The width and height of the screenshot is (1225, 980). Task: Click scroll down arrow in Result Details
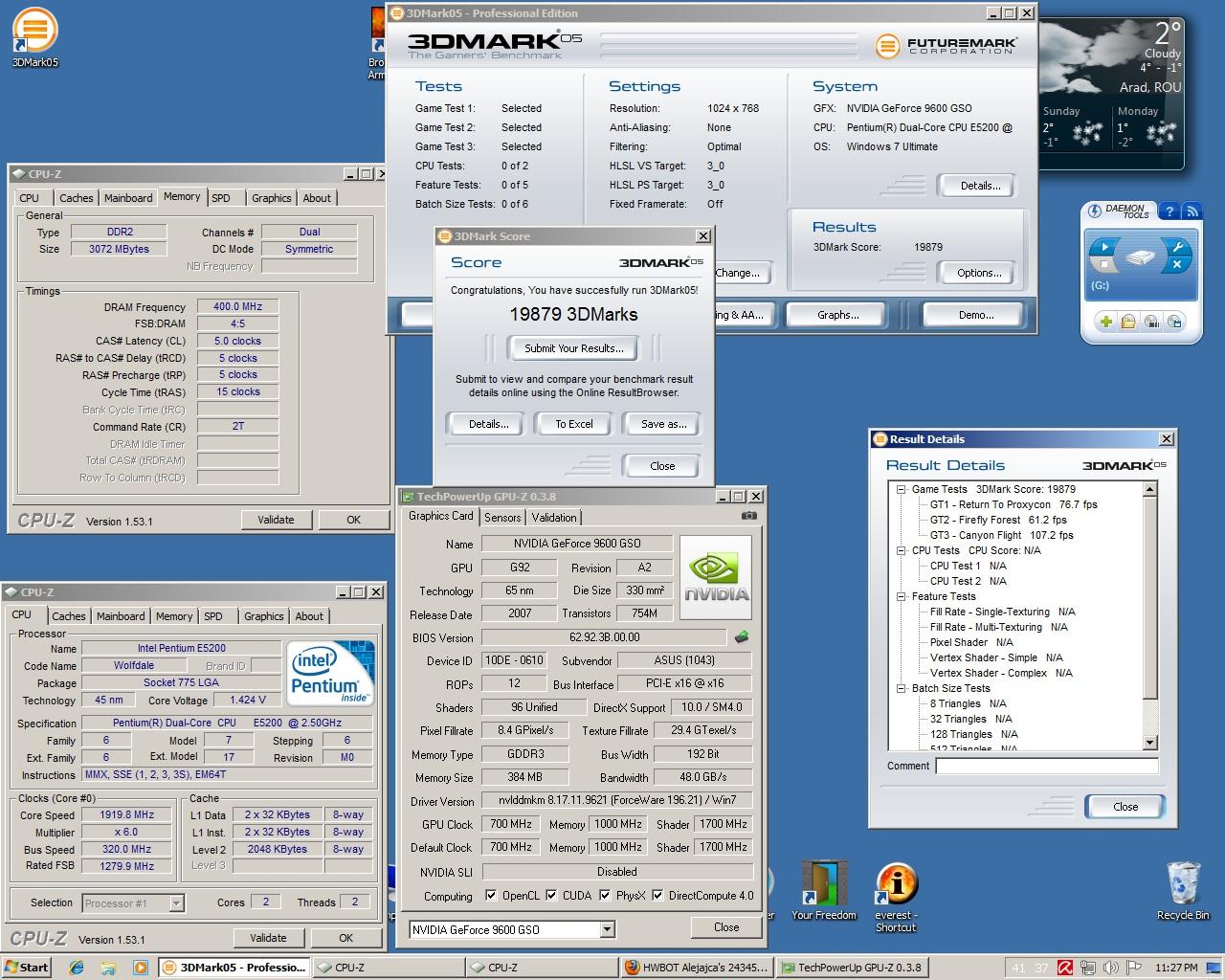click(1150, 743)
